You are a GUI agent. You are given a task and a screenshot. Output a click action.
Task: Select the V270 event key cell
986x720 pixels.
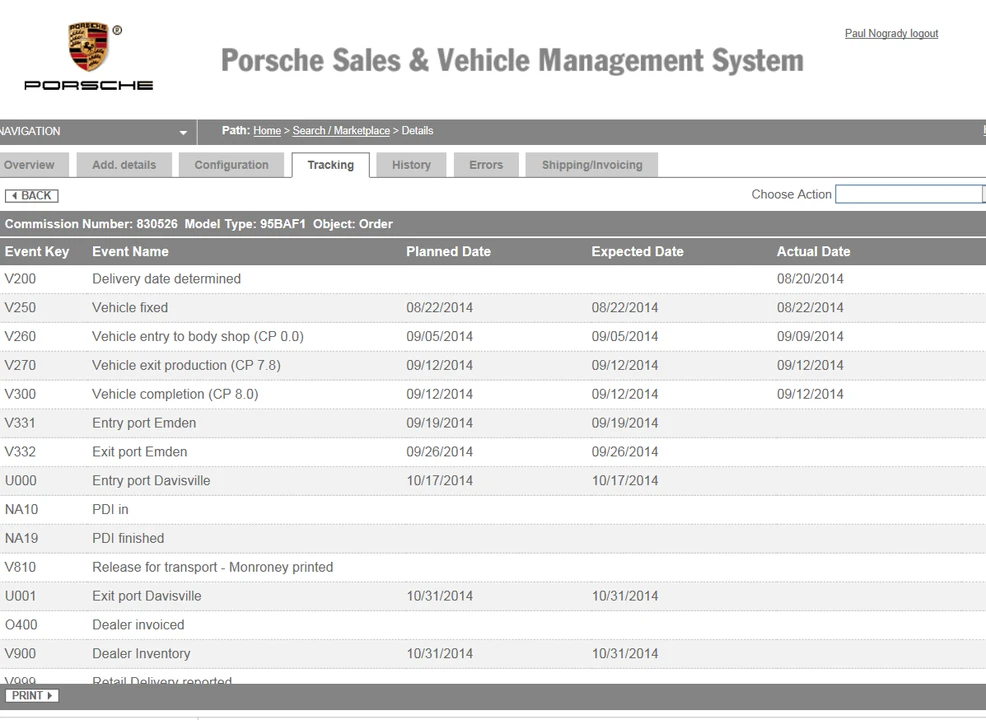click(20, 365)
